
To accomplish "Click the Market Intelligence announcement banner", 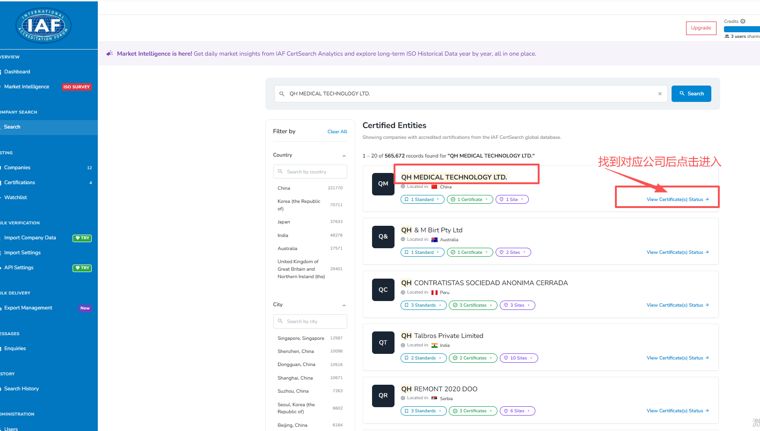I will (x=429, y=54).
